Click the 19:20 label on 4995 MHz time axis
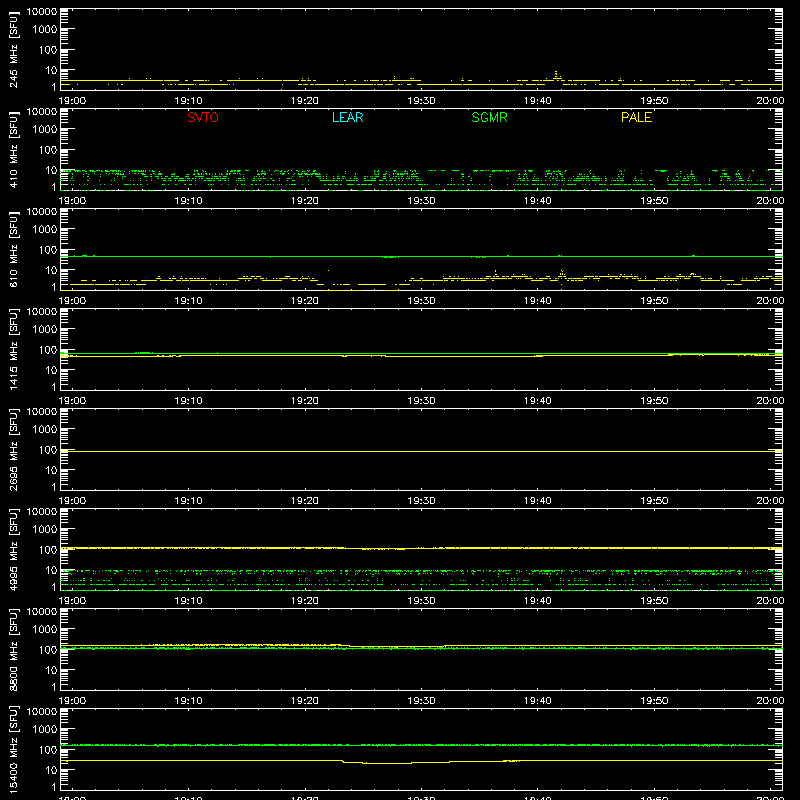The image size is (800, 800). (305, 601)
